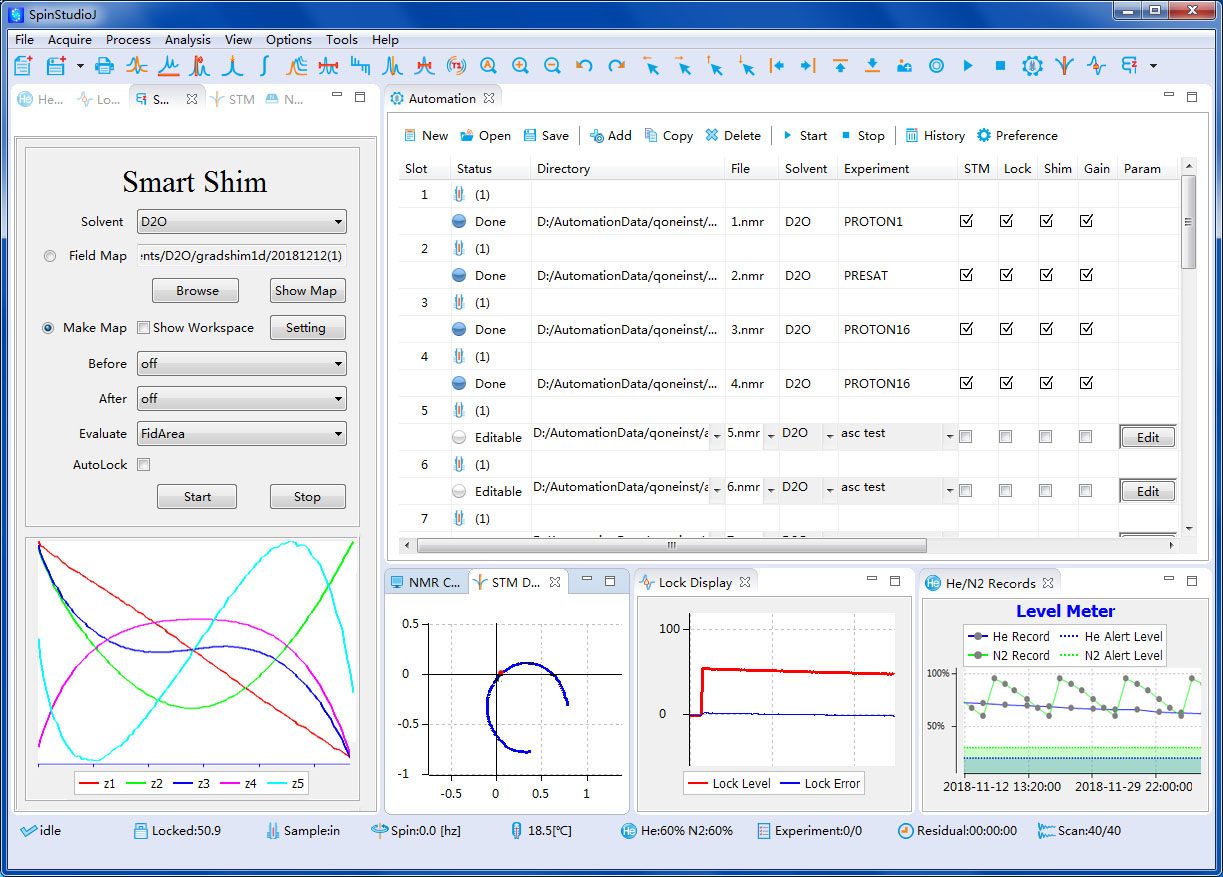Click the undo arrow icon
This screenshot has width=1223, height=877.
click(584, 66)
